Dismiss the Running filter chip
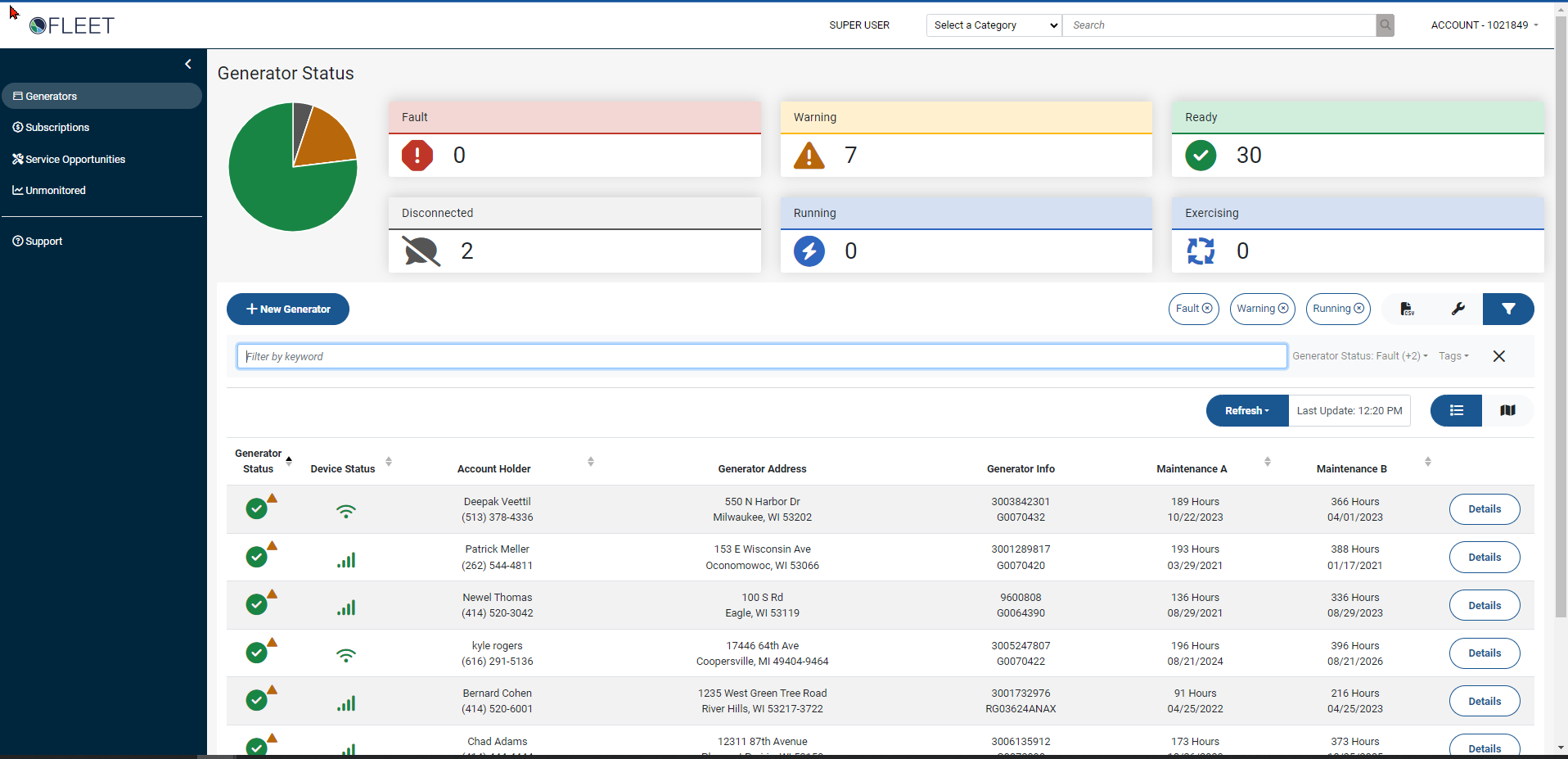Viewport: 1568px width, 759px height. click(1359, 309)
